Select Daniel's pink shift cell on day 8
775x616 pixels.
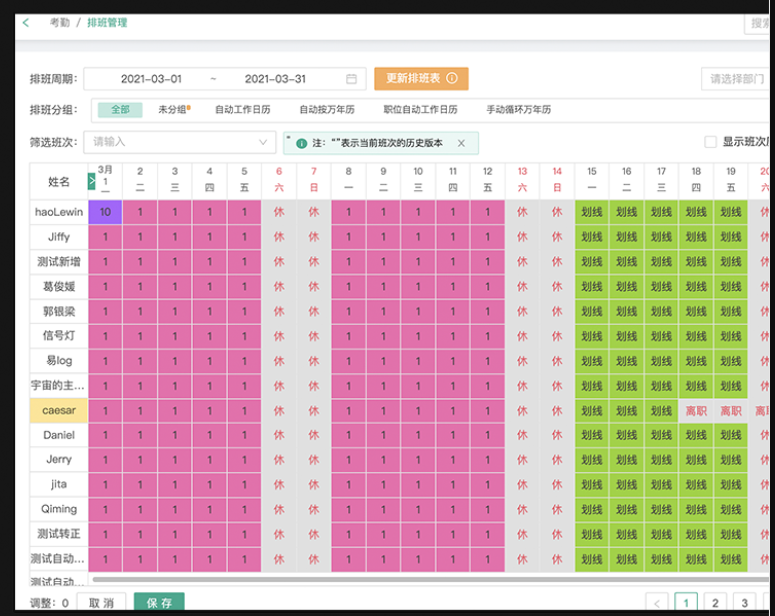[348, 435]
